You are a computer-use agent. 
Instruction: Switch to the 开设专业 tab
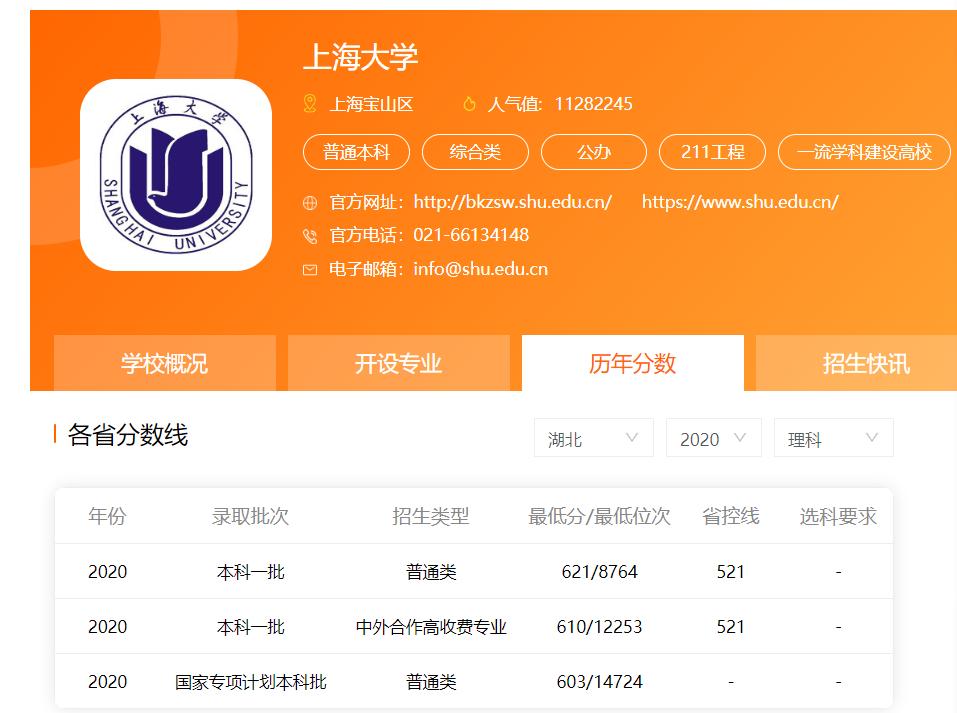click(x=400, y=363)
